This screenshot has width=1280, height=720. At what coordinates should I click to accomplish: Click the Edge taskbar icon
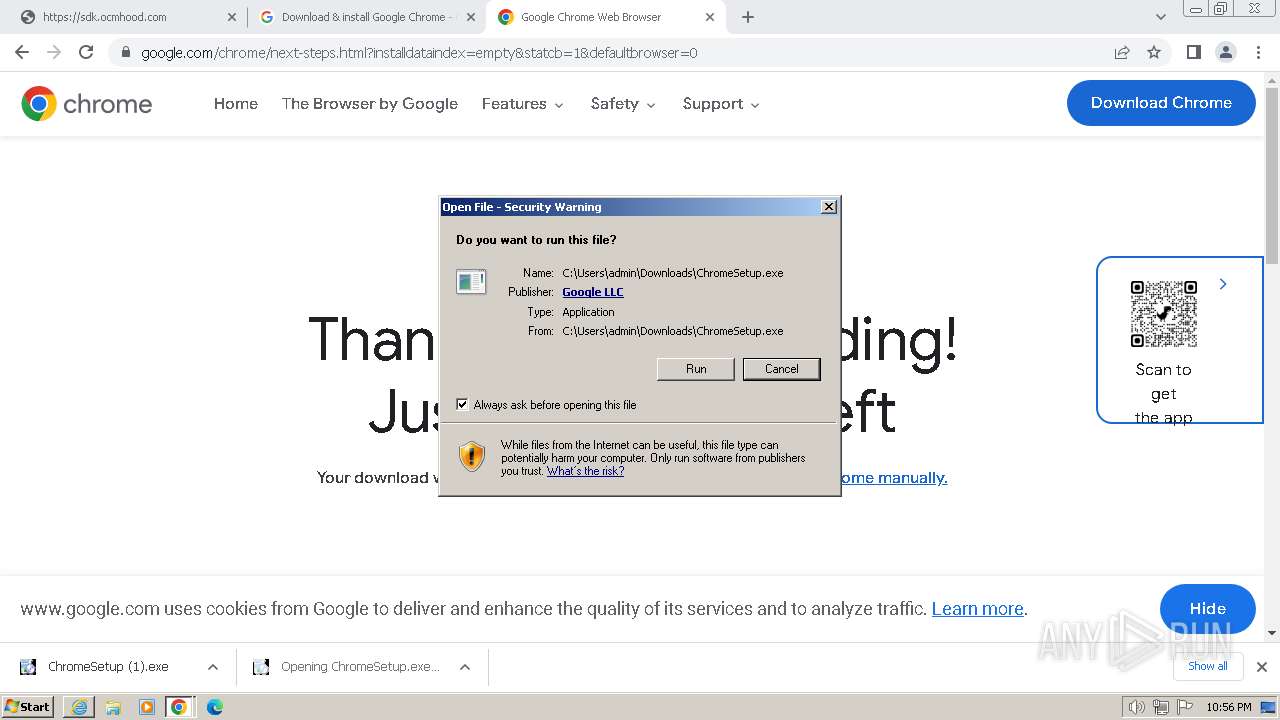(x=214, y=707)
